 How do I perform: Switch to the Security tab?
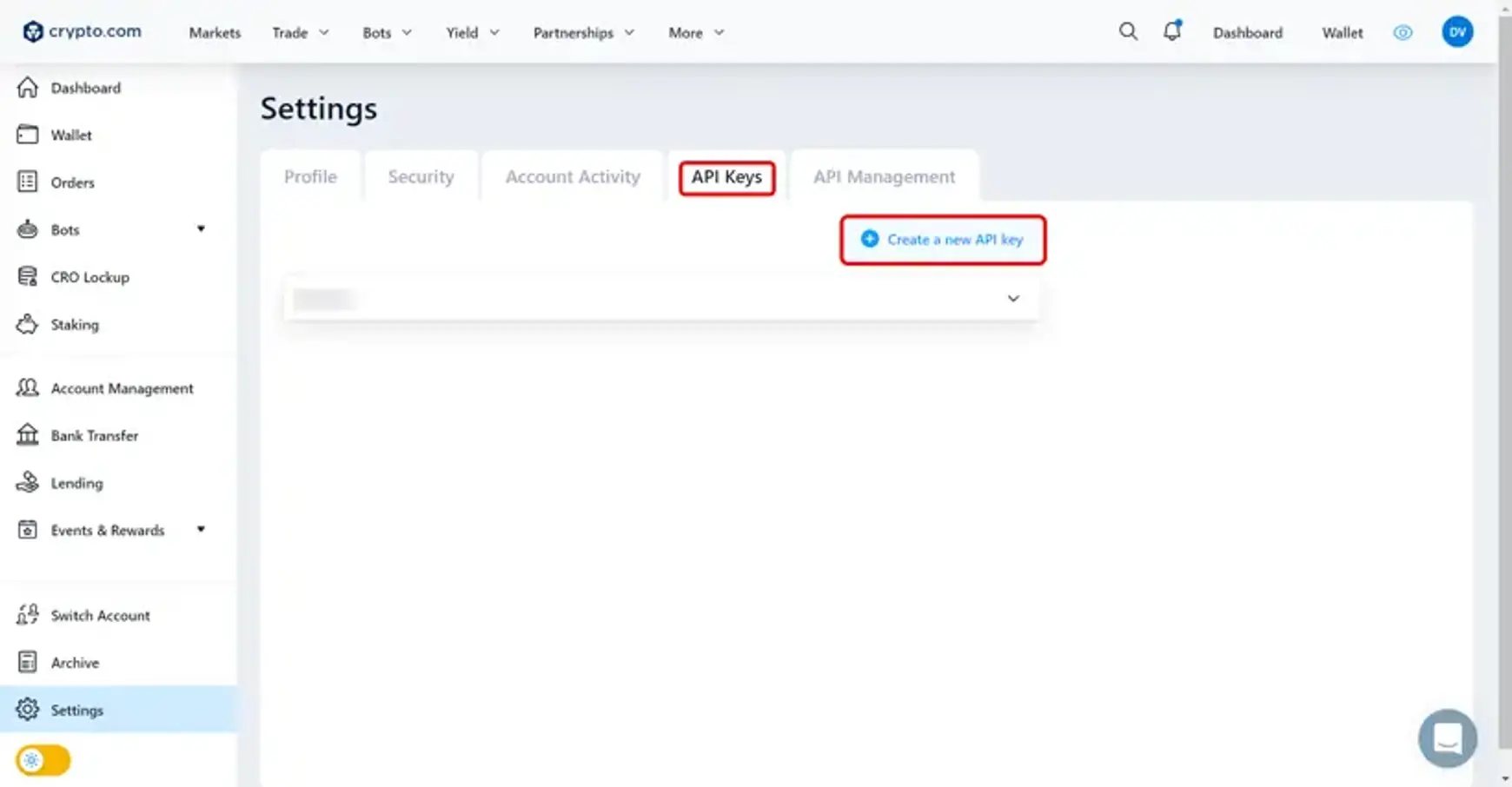coord(421,176)
